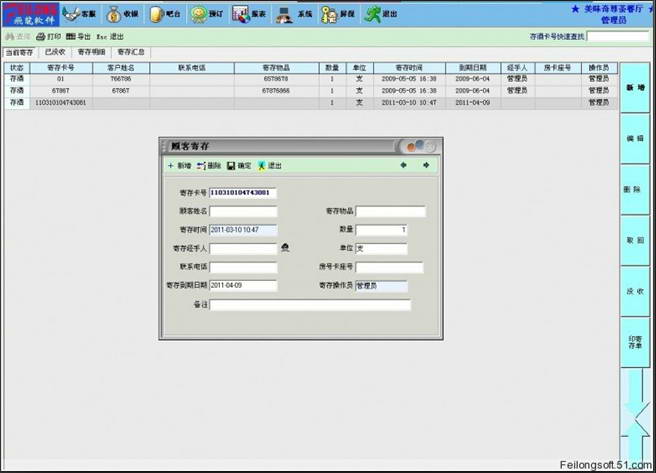Click the 单位 unit field
656x473 pixels.
(x=381, y=248)
